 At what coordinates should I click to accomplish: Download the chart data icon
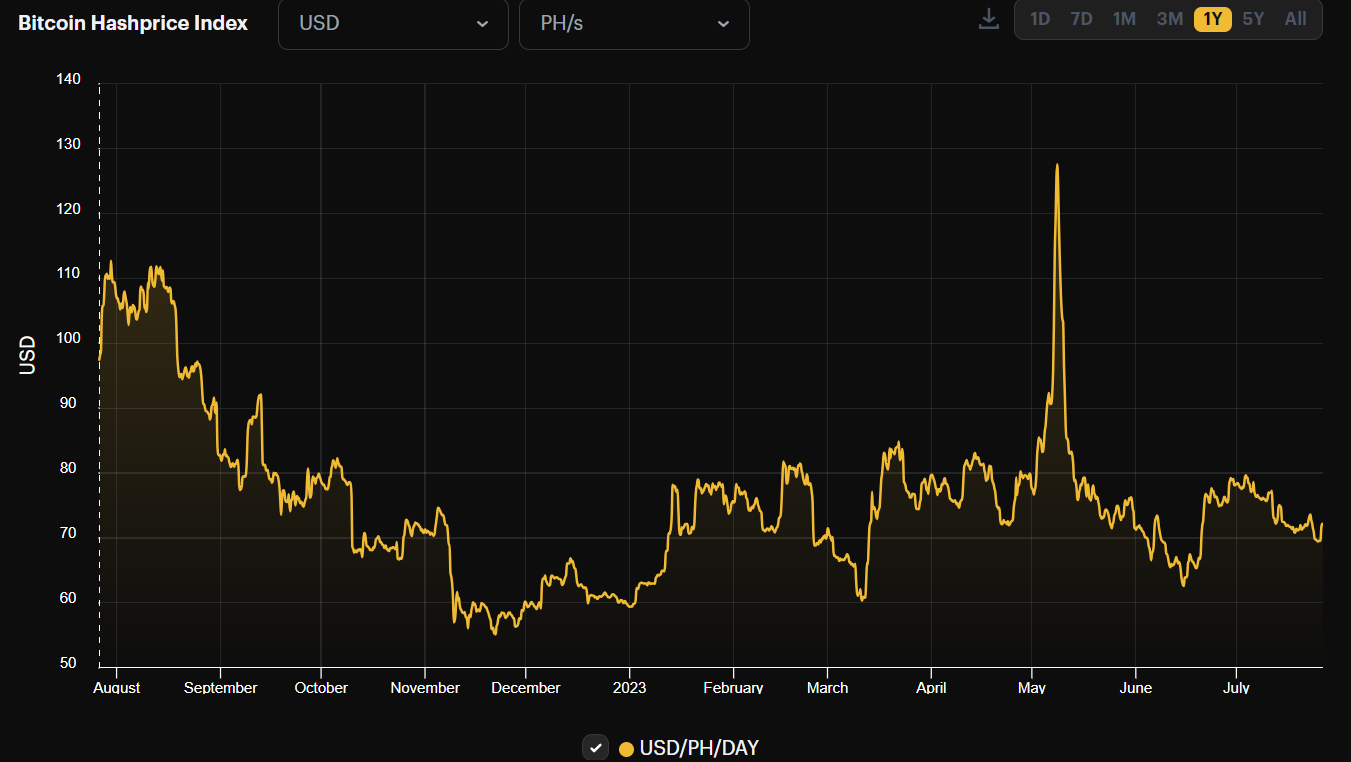point(988,19)
